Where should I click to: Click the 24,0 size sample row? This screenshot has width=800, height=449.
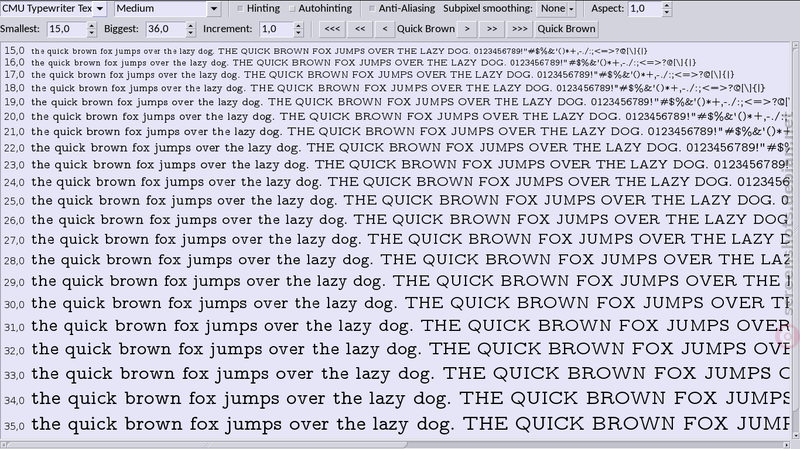click(x=396, y=182)
